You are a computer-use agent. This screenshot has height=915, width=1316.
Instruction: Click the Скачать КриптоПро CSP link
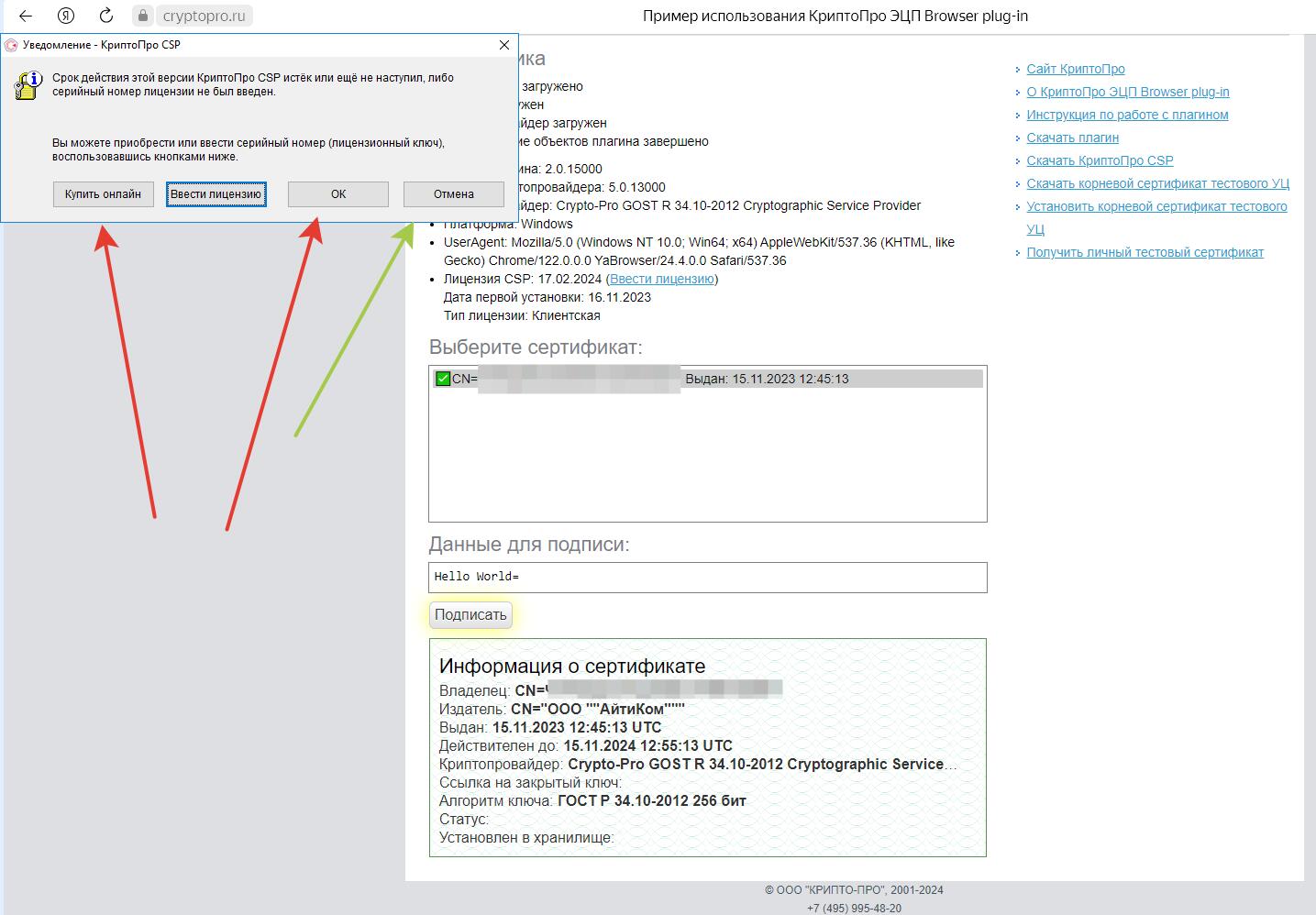1100,160
